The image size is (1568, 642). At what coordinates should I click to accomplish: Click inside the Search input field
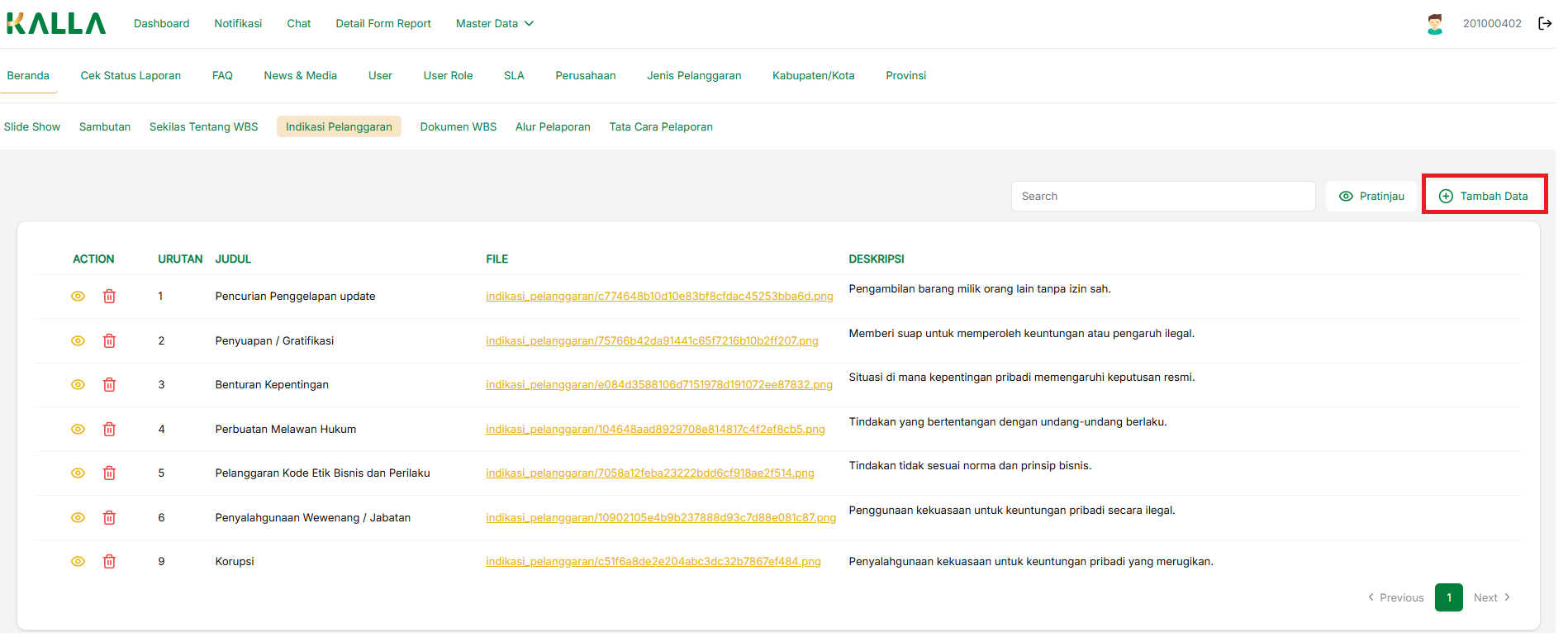[1162, 197]
